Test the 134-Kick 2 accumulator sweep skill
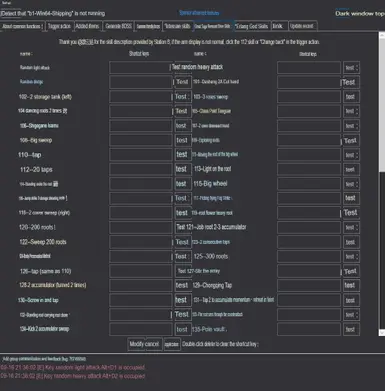Viewport: 385px width, 391px height. [182, 329]
